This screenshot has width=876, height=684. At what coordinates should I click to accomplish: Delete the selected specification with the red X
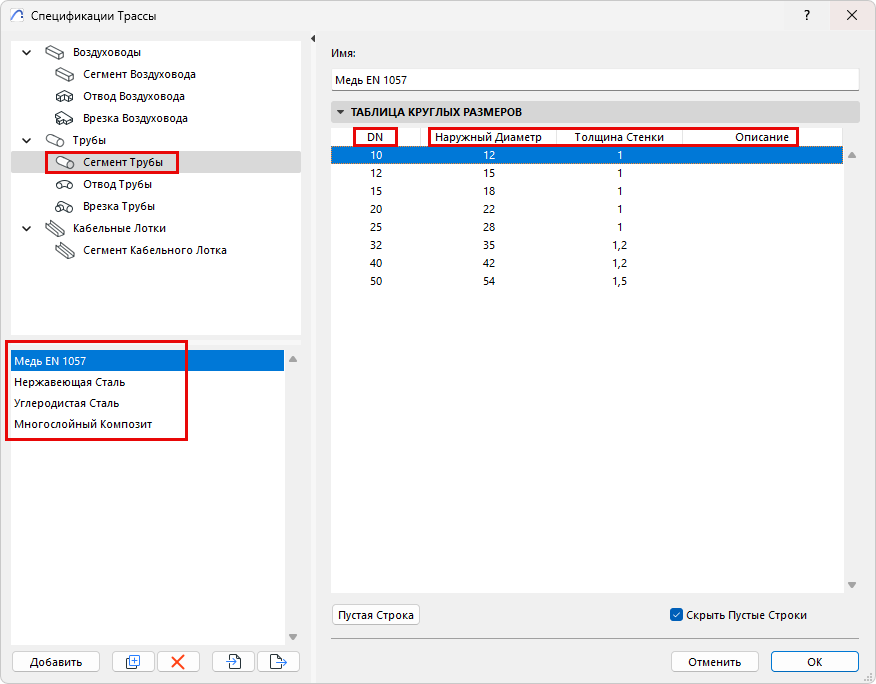(178, 662)
